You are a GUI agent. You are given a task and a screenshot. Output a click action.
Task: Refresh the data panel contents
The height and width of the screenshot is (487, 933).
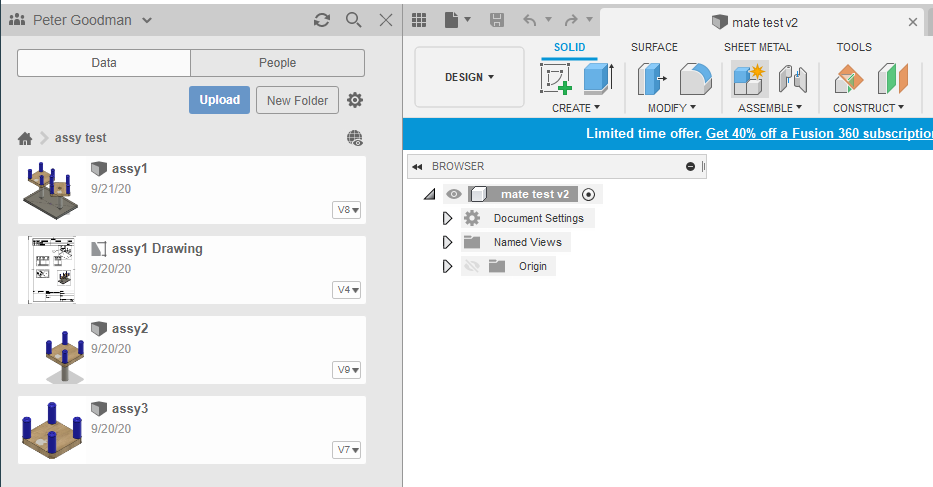pos(322,20)
